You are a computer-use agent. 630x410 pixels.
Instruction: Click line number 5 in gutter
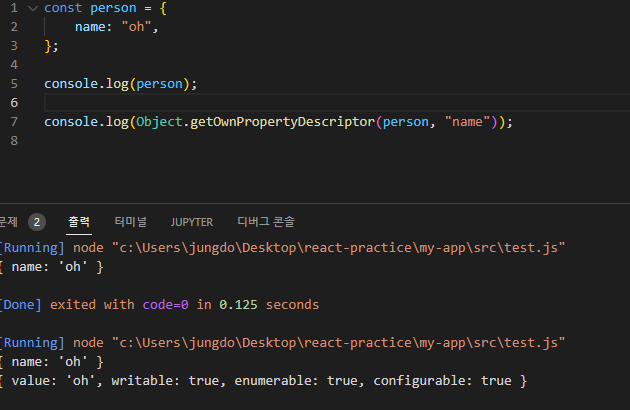(x=14, y=84)
